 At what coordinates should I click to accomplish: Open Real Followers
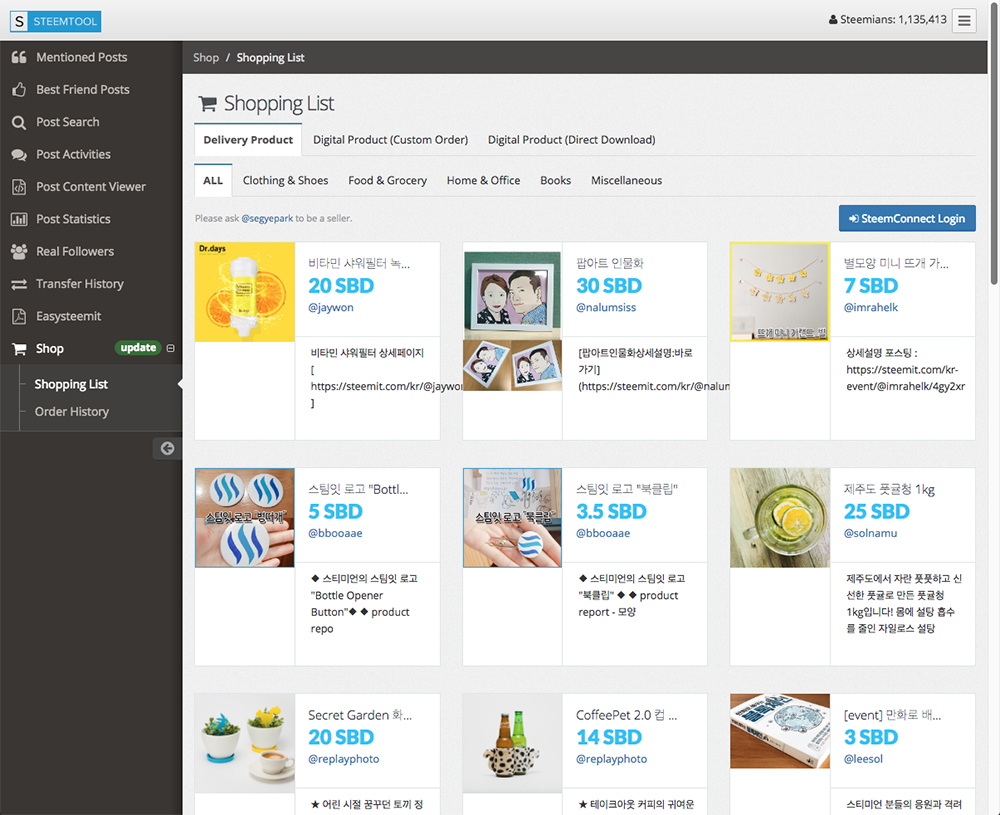pos(75,252)
